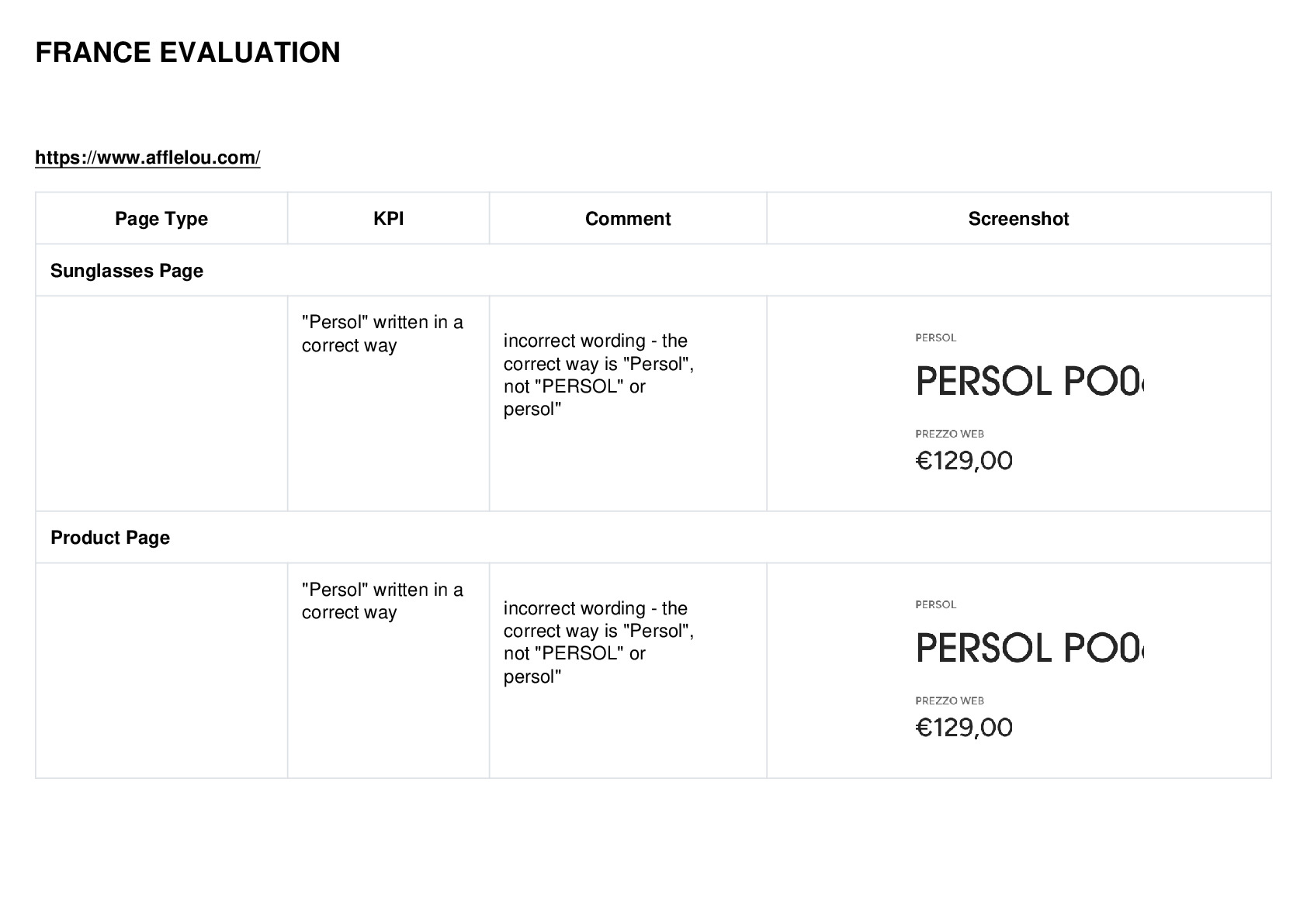Select the KPI text under Sunglasses Page
Image resolution: width=1307 pixels, height=924 pixels.
tap(383, 334)
